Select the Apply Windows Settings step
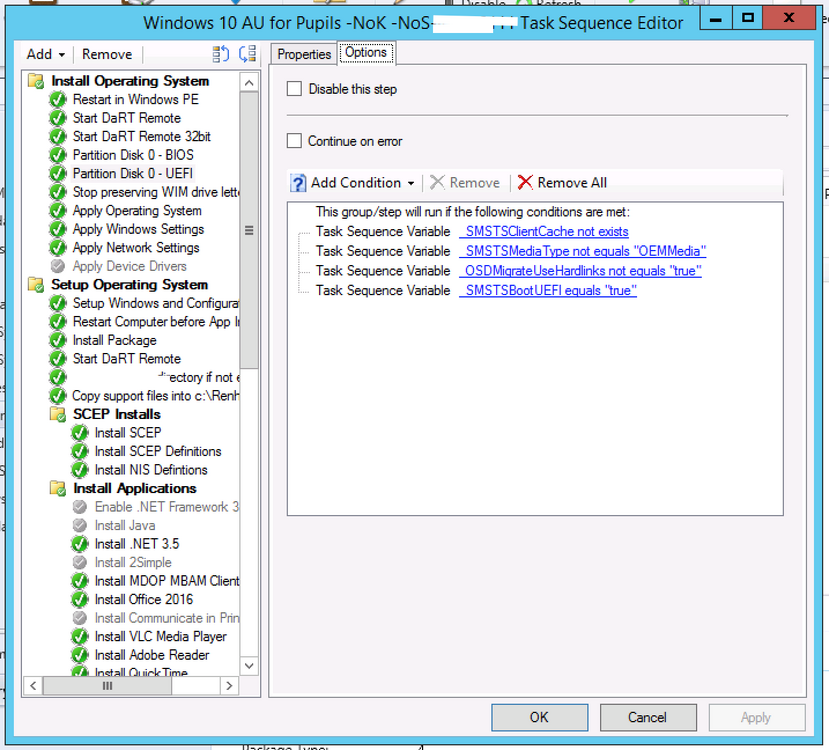Screen dimensions: 829x750 click(x=139, y=229)
